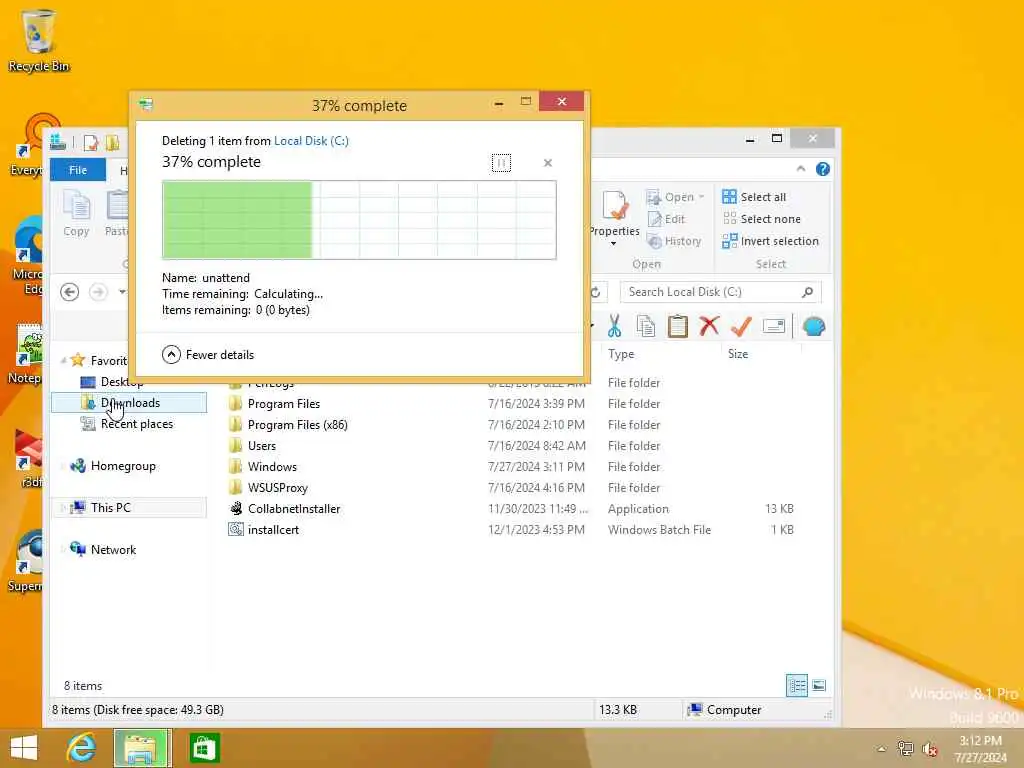Open the Windows Store taskbar icon
This screenshot has height=768, width=1024.
pos(204,748)
